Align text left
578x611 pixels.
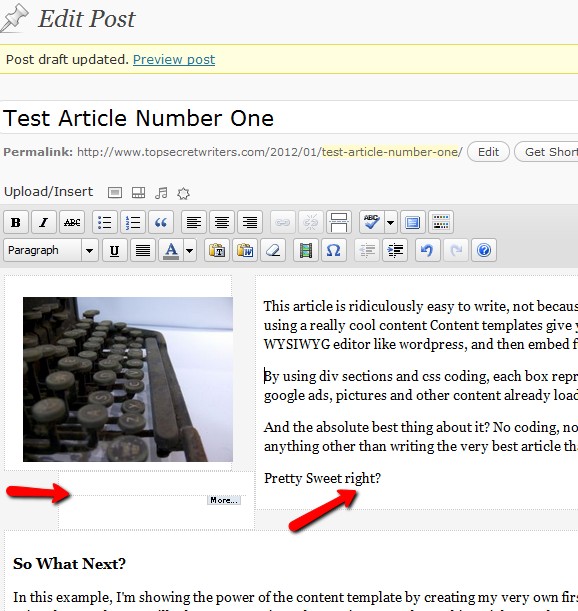point(194,223)
